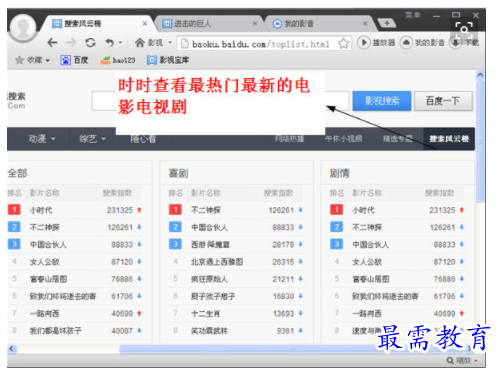Open 中国合伙人 in the 剧情 list
Screen dimensions: 499x369
point(371,245)
